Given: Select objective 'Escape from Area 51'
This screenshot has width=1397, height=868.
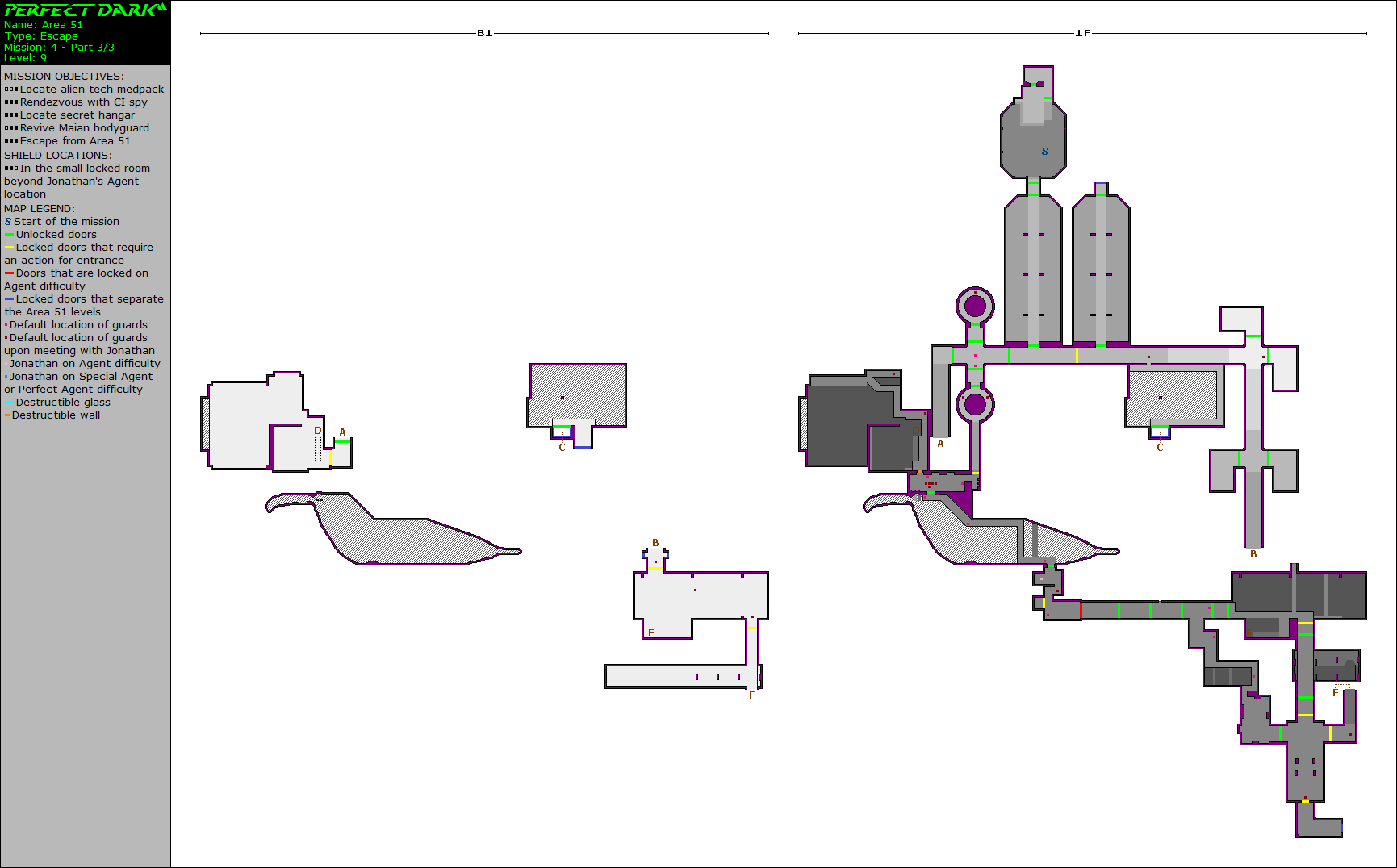Looking at the screenshot, I should tap(75, 141).
